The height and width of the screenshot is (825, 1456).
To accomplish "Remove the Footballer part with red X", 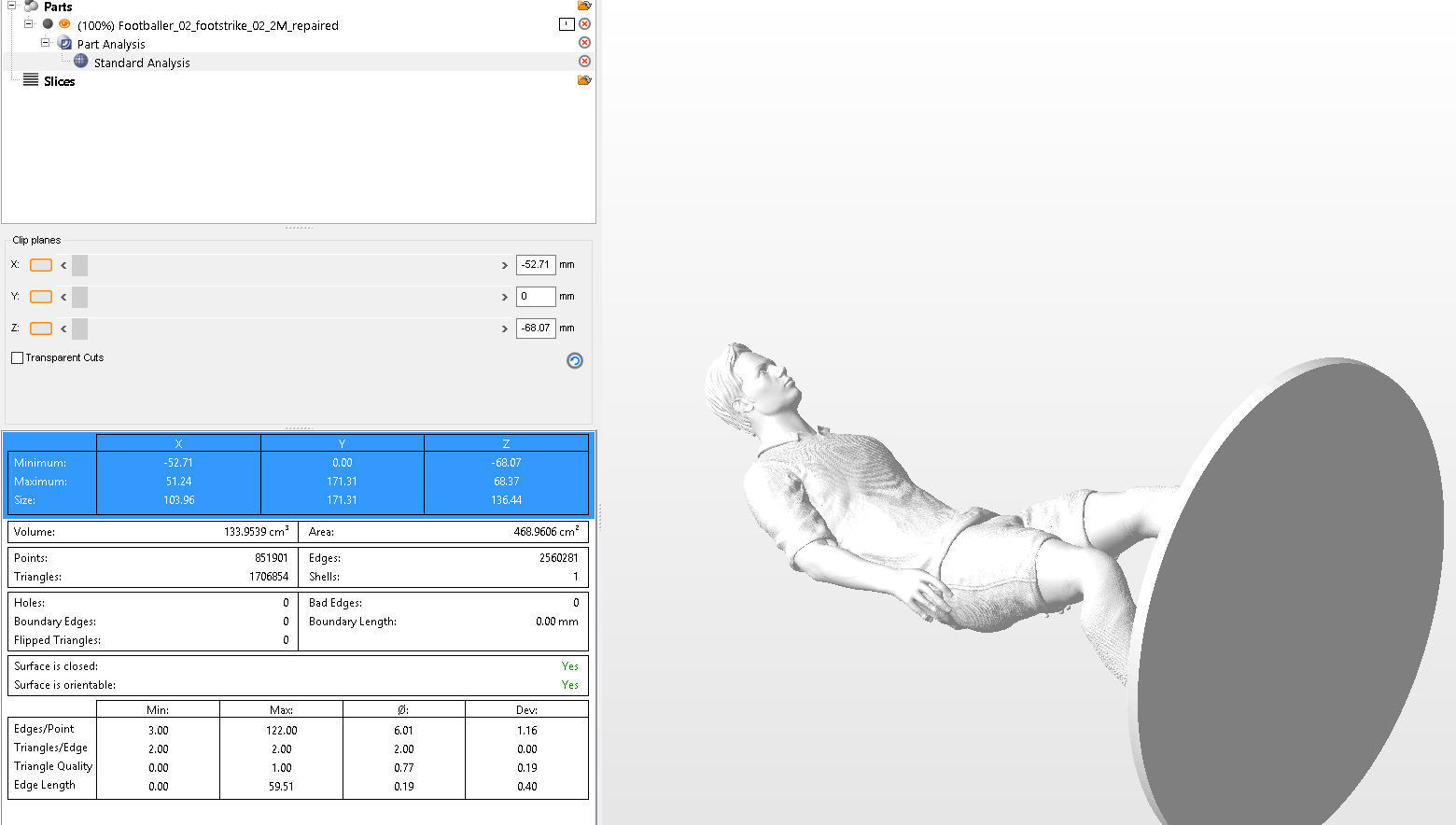I will (x=584, y=24).
